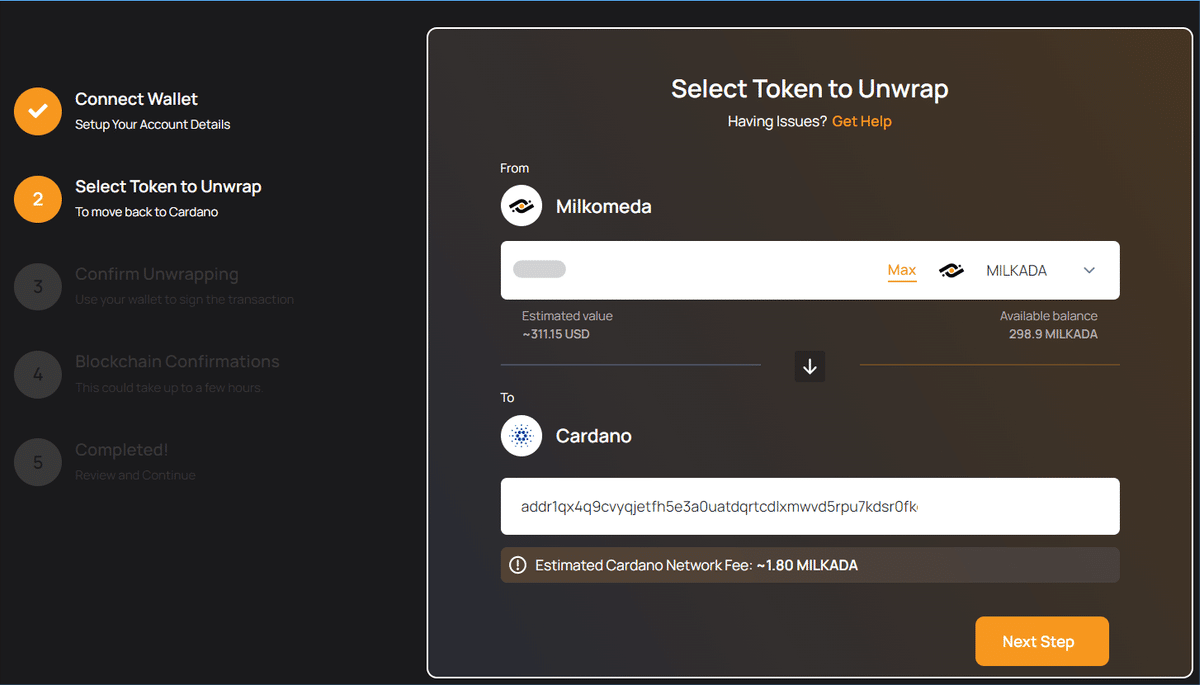This screenshot has height=685, width=1200.
Task: Open the MILKADA token dropdown label
Action: coord(1016,271)
